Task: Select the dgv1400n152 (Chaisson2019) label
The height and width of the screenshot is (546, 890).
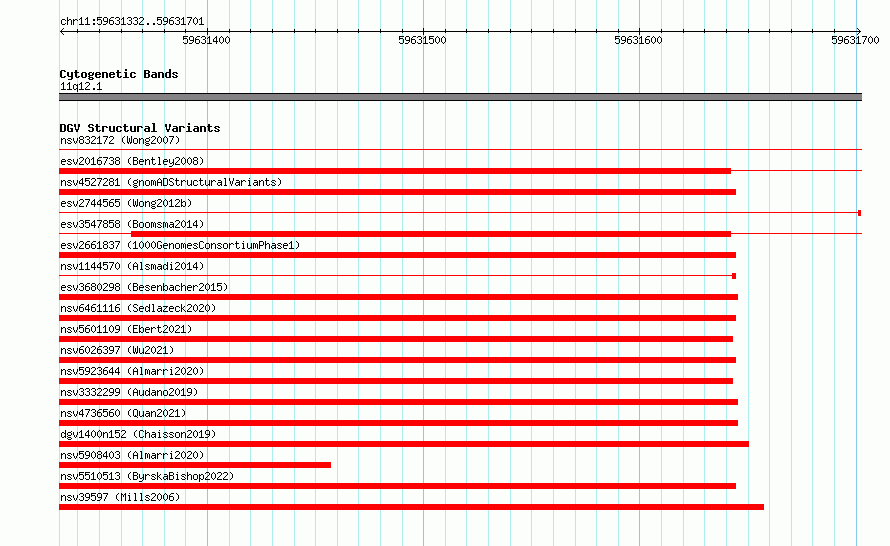Action: pyautogui.click(x=138, y=434)
